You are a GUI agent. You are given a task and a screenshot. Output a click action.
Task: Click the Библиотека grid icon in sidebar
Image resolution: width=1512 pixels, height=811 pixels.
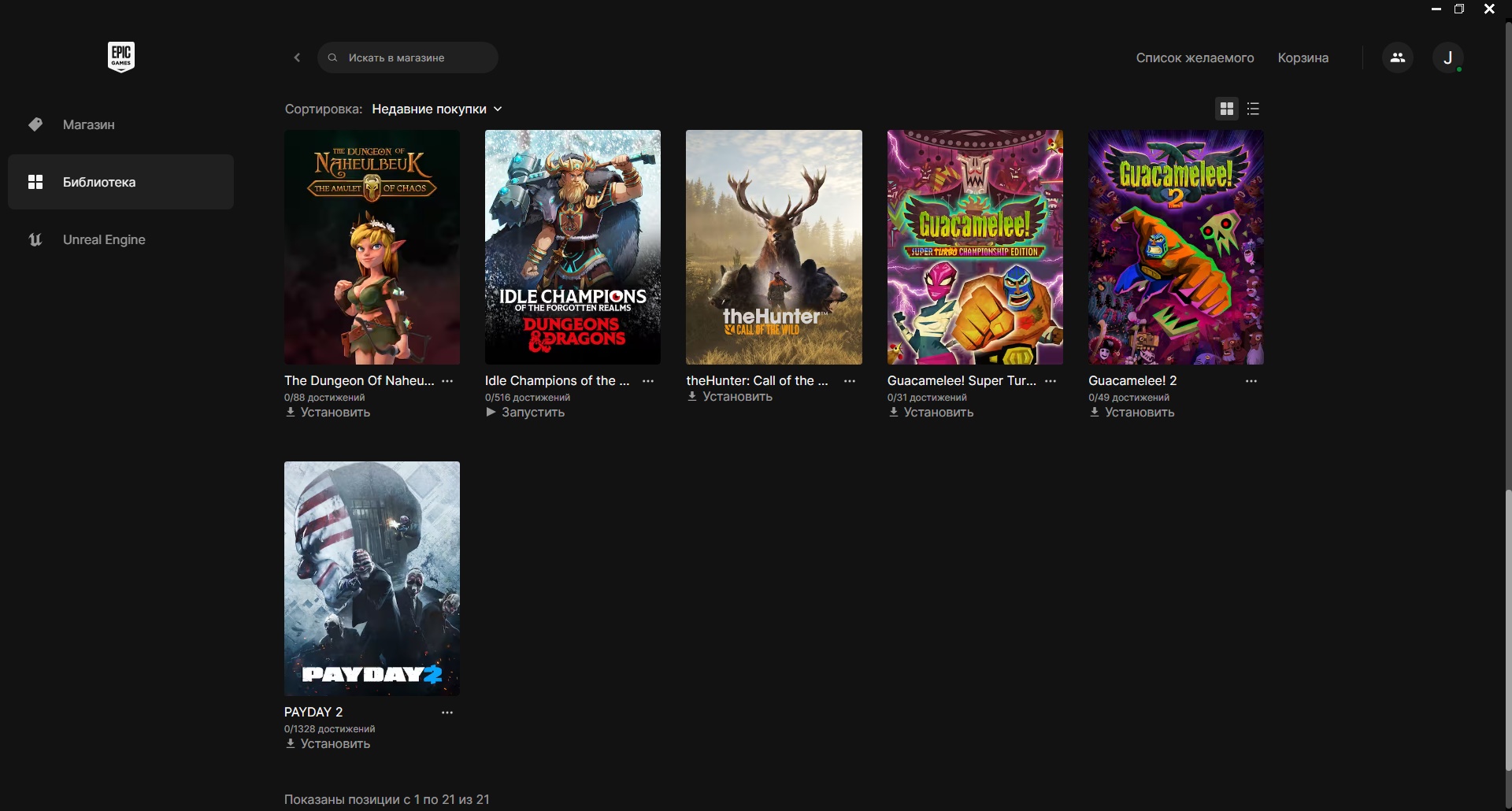point(35,182)
